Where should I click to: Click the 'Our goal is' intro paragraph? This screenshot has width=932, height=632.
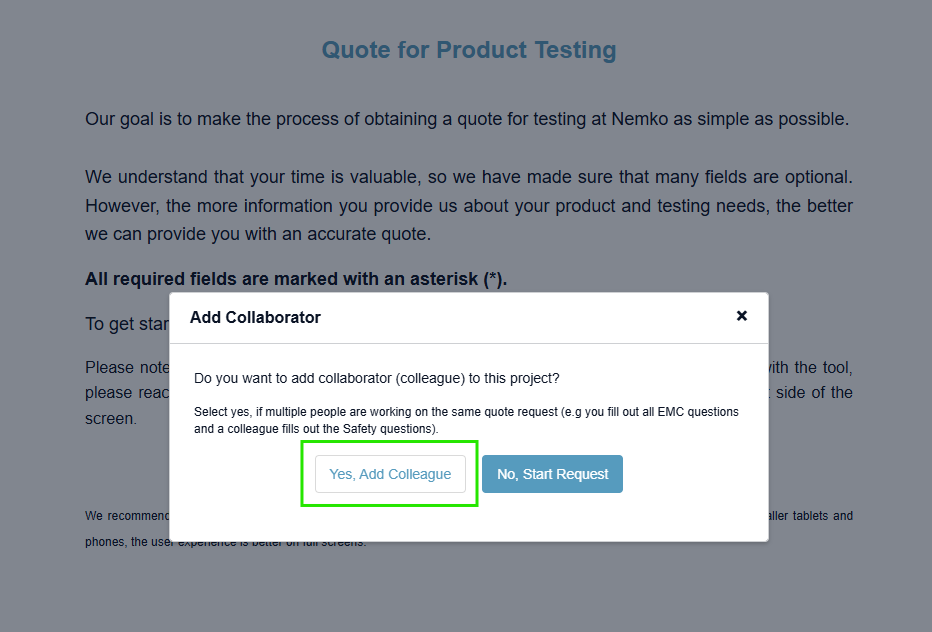point(466,119)
